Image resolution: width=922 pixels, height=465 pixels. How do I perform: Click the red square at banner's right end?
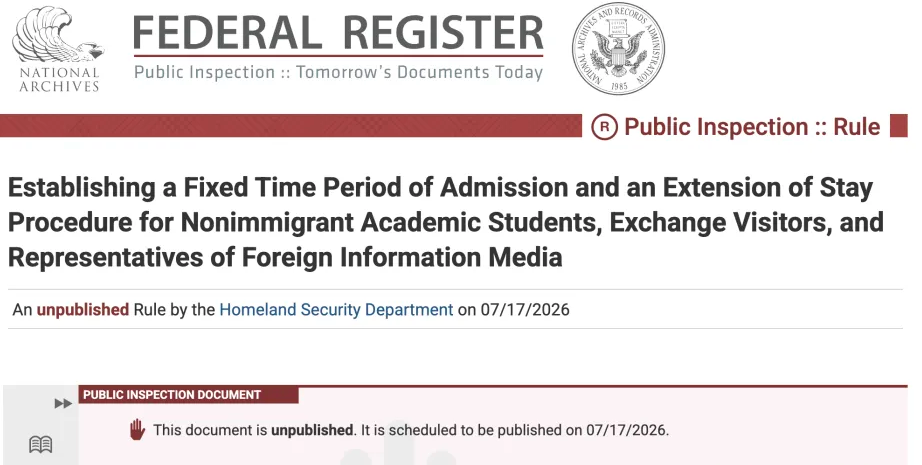898,126
